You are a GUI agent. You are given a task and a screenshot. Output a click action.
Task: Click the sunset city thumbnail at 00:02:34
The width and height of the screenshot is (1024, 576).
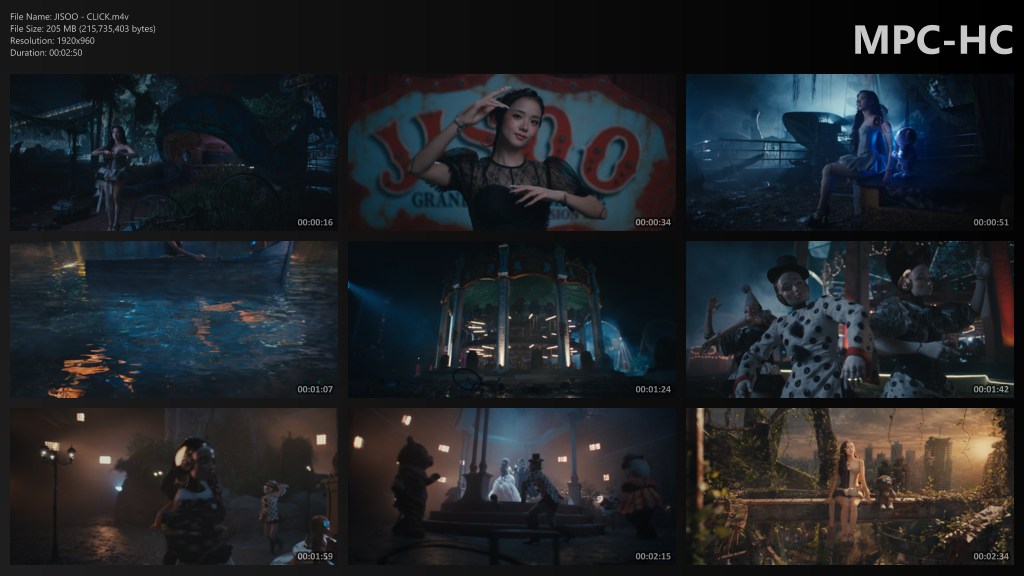tap(850, 487)
